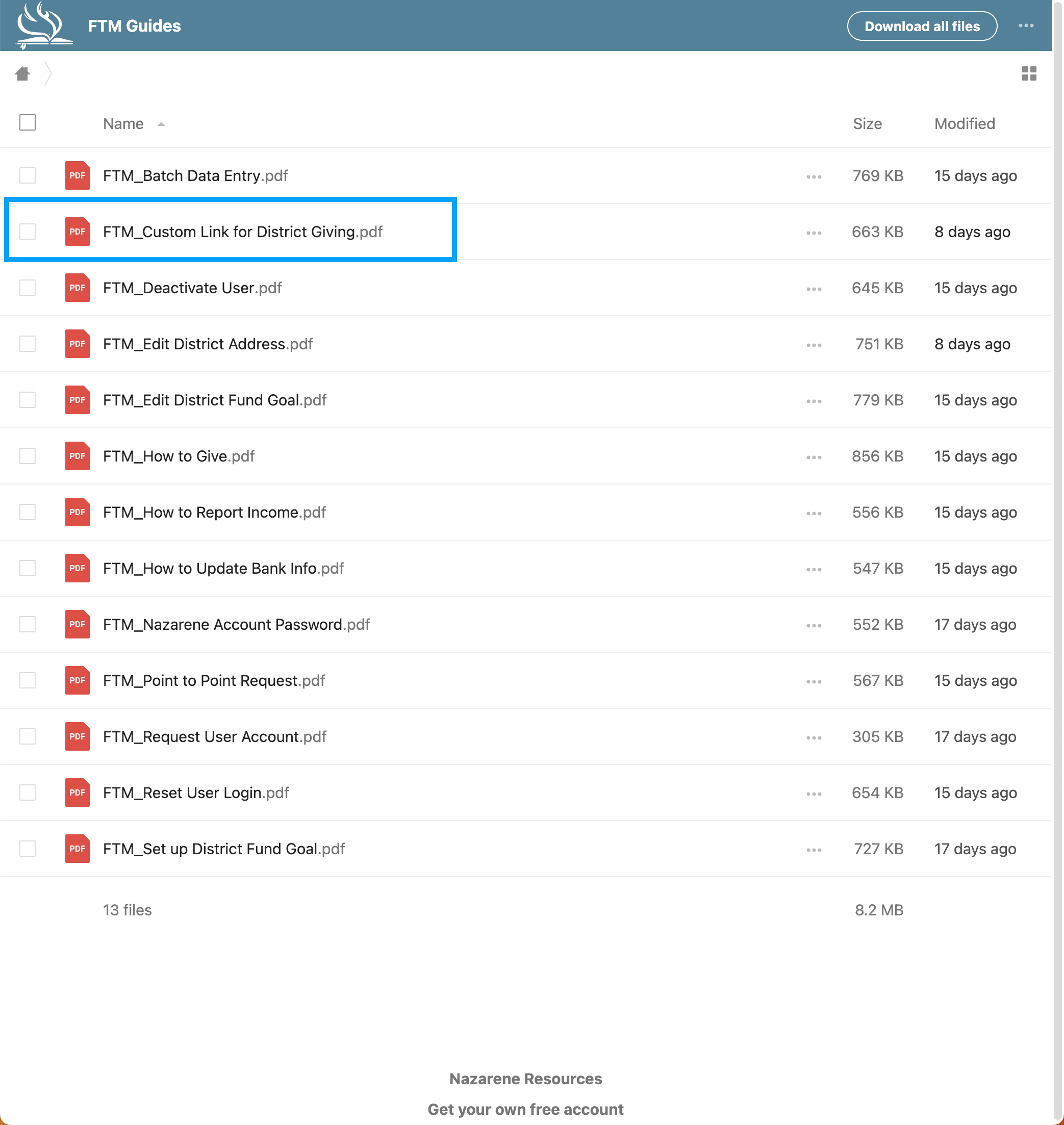The height and width of the screenshot is (1125, 1064).
Task: Select FTM_Custom Link for District Giving checkbox
Action: click(x=27, y=232)
